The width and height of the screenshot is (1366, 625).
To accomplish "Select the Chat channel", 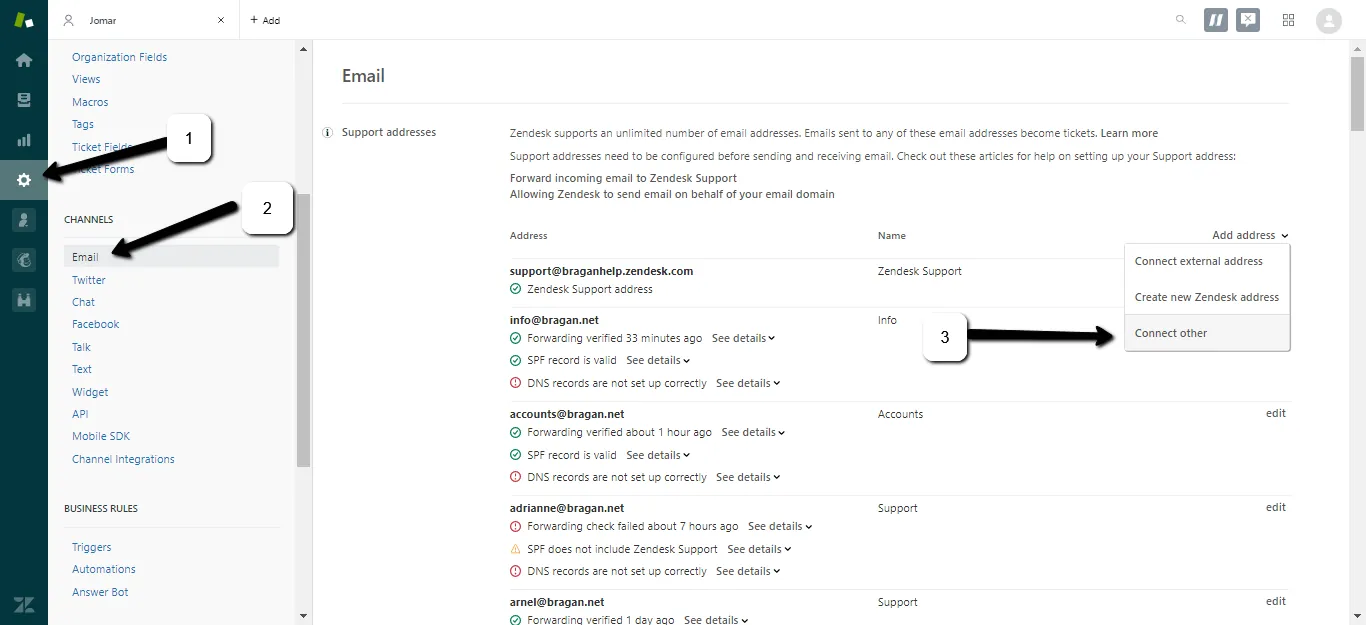I will click(84, 303).
